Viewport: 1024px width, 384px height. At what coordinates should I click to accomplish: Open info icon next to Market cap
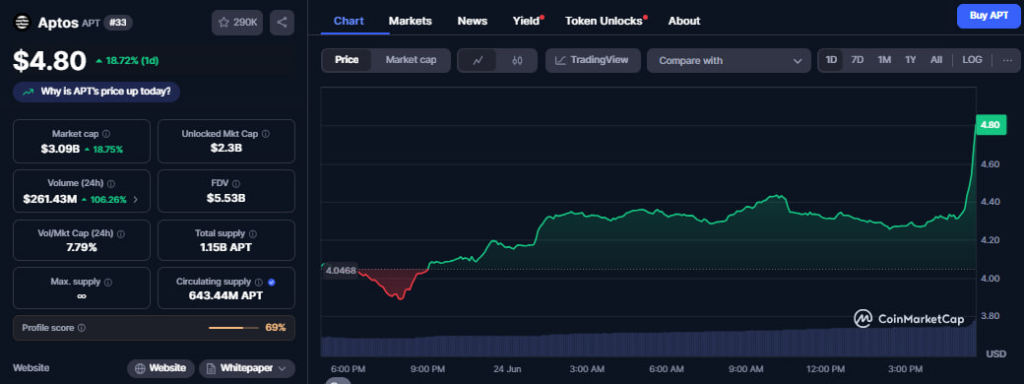tap(106, 134)
